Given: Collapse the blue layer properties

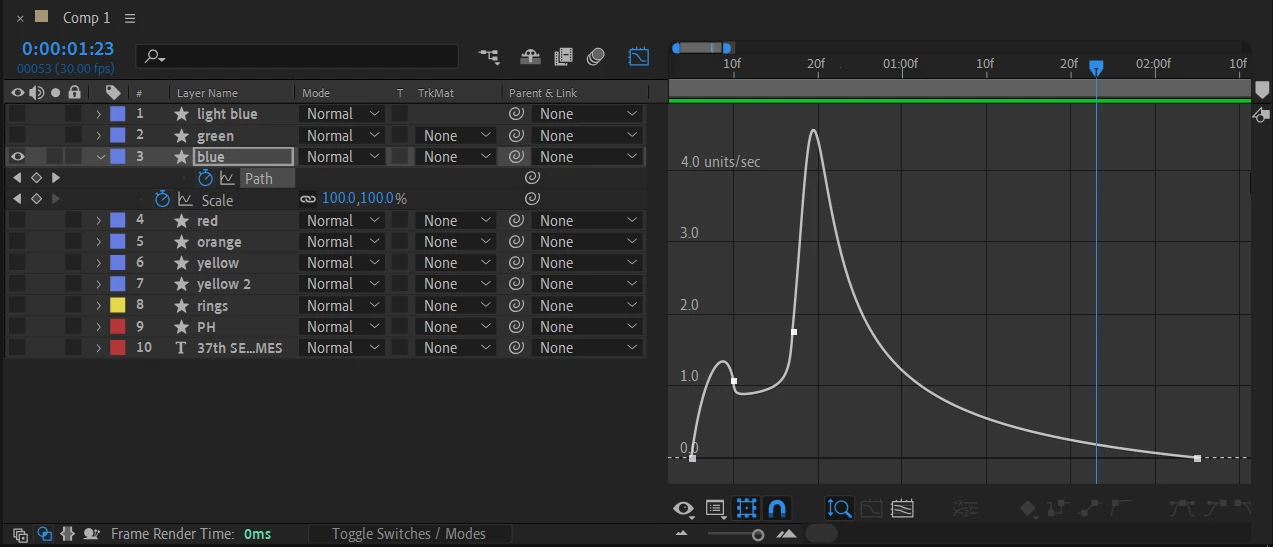Looking at the screenshot, I should (100, 156).
